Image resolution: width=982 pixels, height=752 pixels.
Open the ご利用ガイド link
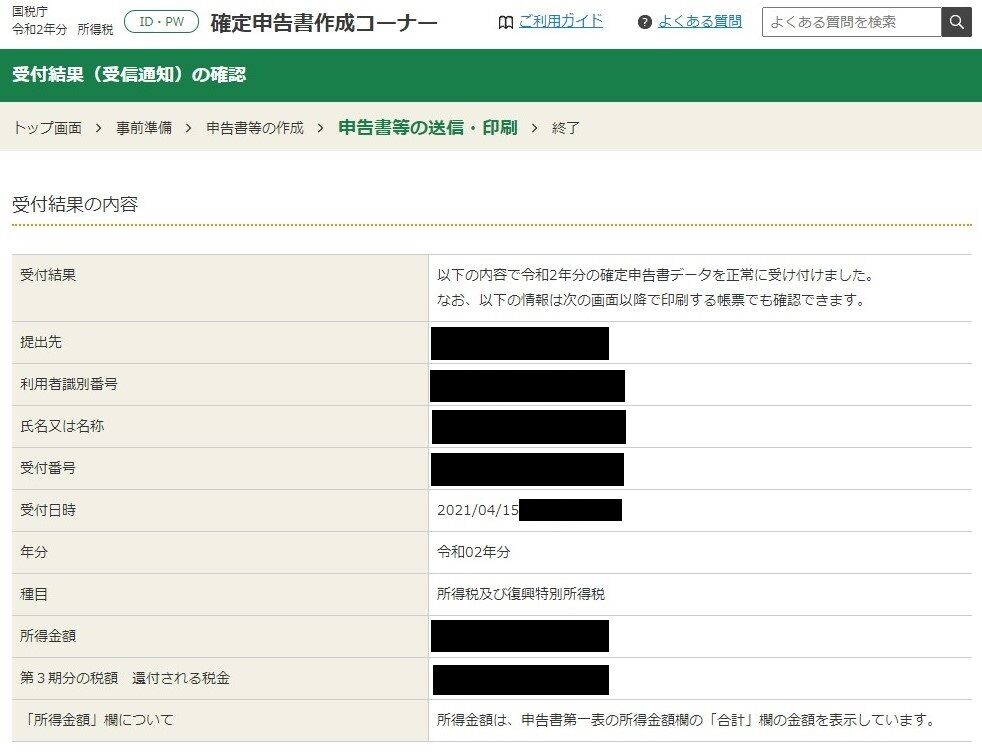coord(561,22)
